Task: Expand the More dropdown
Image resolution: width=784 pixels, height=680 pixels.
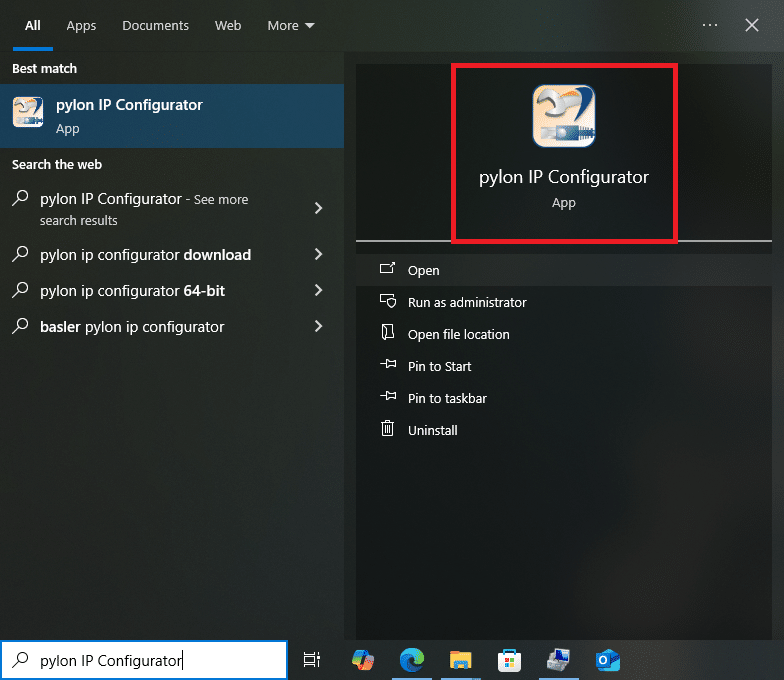Action: tap(290, 26)
